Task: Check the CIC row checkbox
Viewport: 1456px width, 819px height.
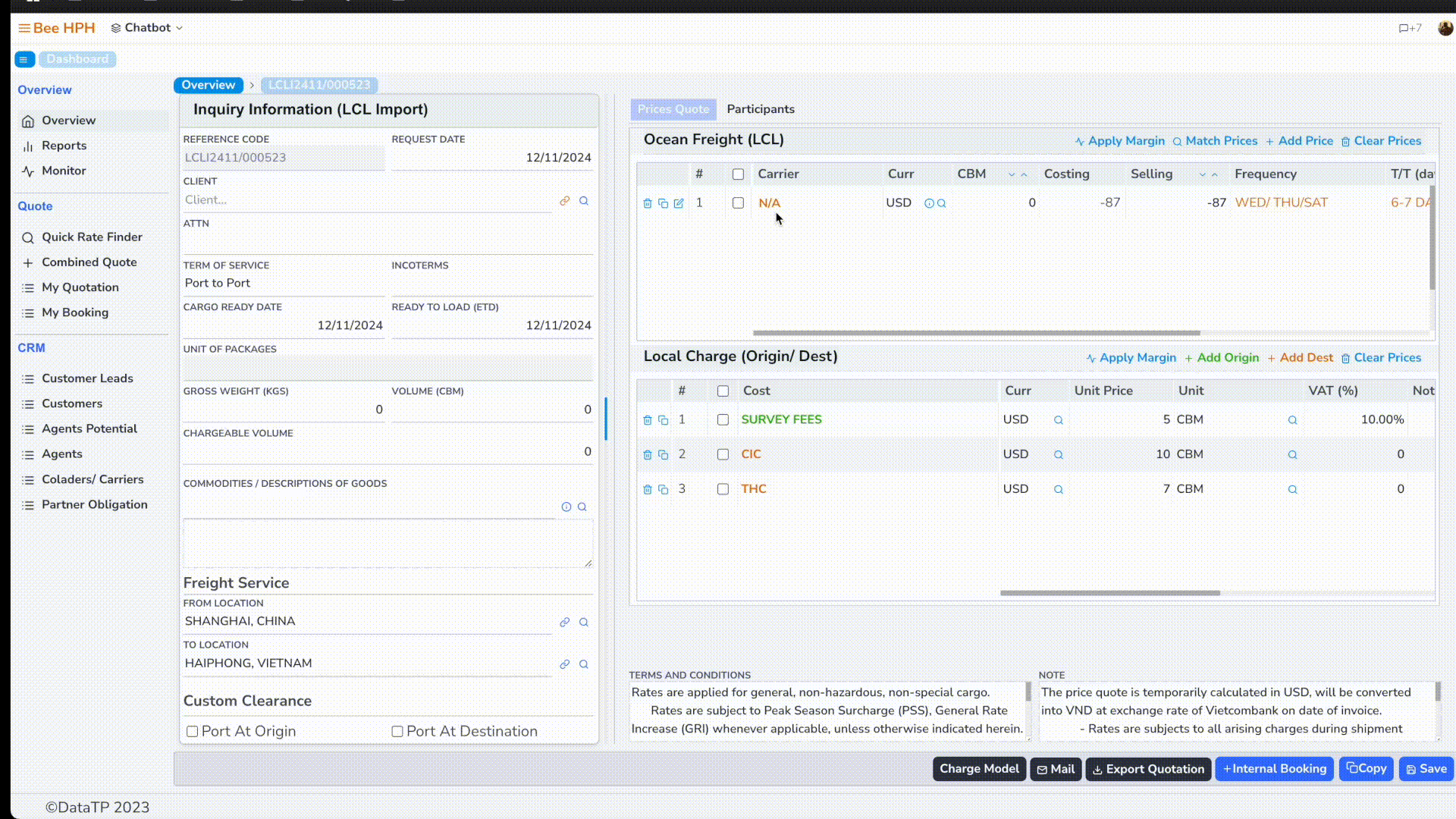Action: click(723, 454)
